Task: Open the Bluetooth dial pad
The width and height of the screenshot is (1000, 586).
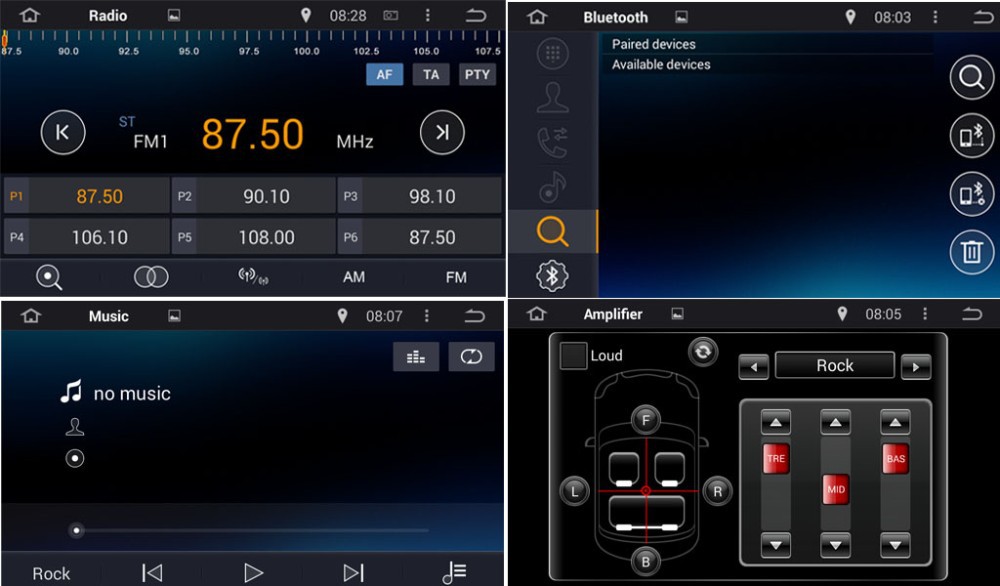Action: 553,54
